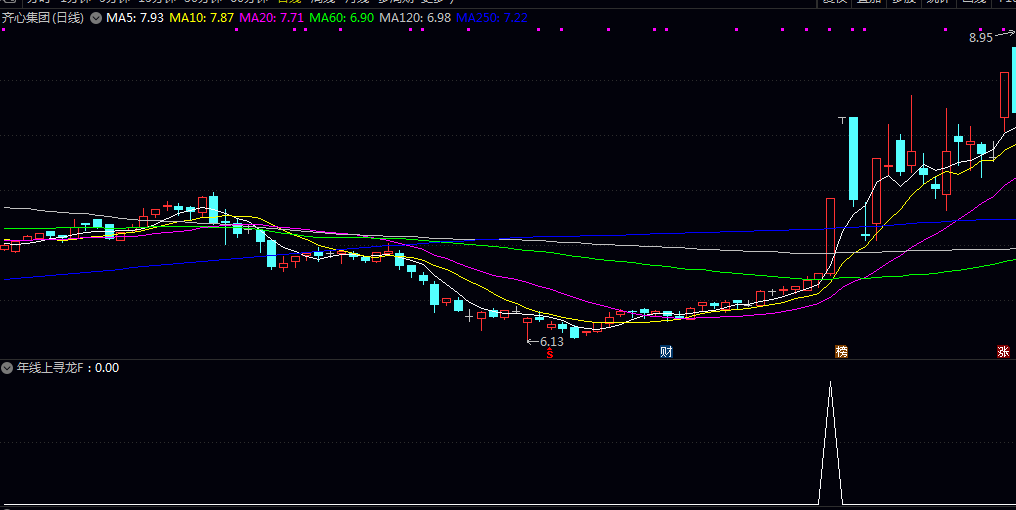Click the 8.95 high price annotation
Image resolution: width=1016 pixels, height=510 pixels.
click(x=980, y=38)
